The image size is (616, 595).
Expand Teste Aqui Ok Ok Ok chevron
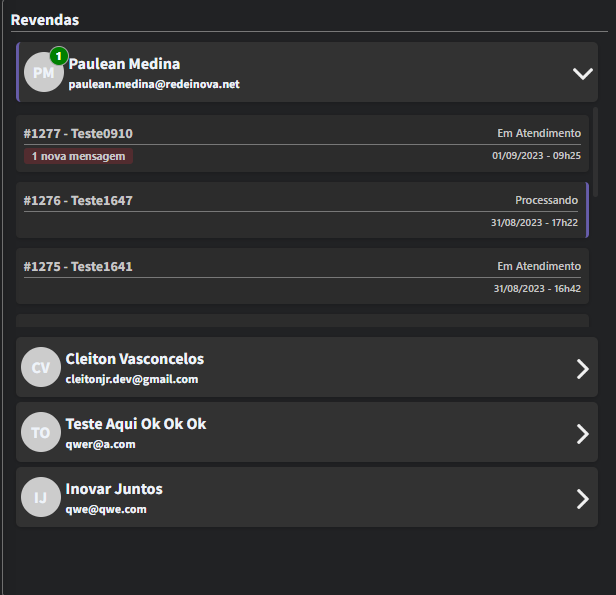(583, 434)
